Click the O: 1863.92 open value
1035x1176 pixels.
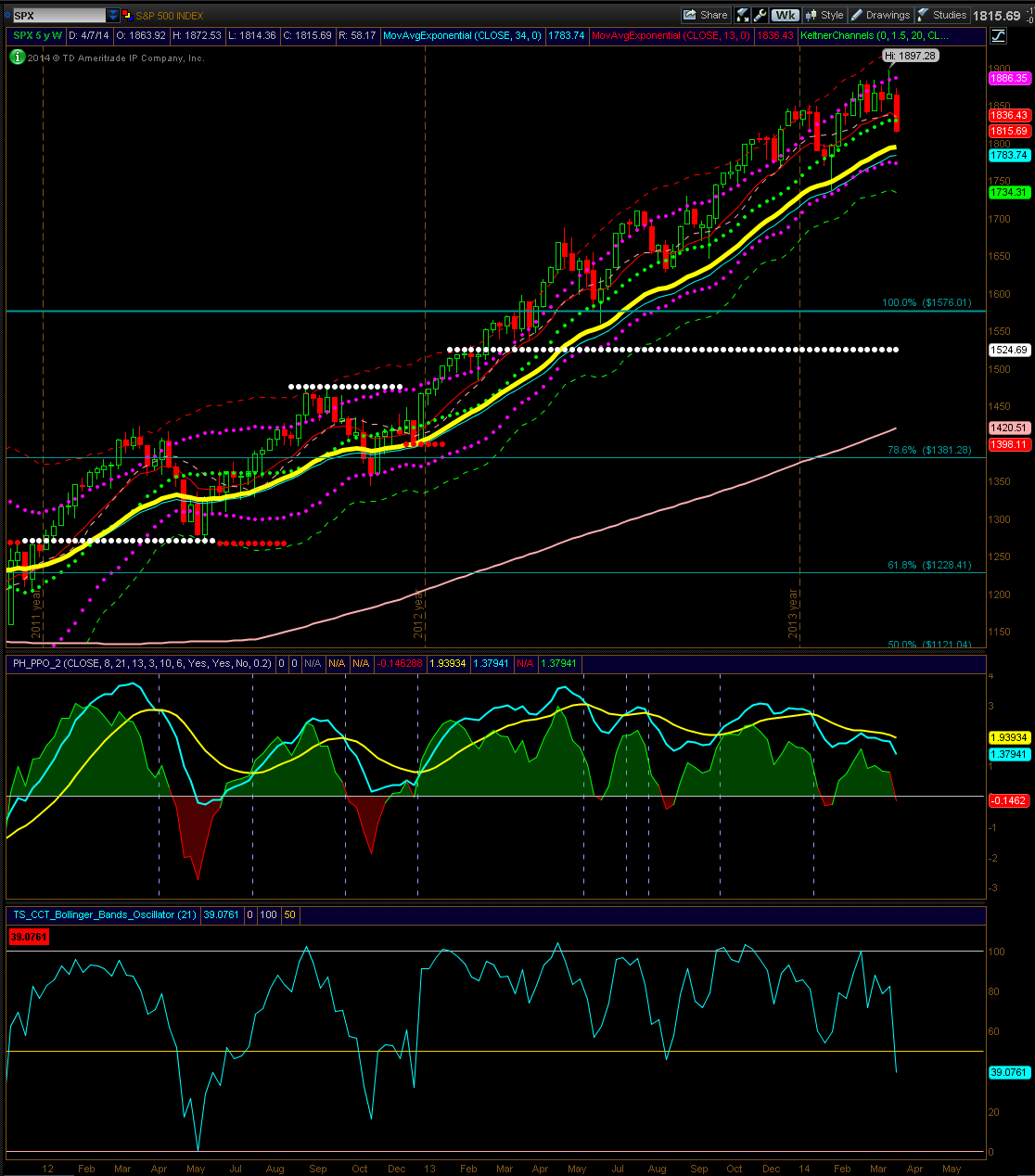[x=141, y=35]
